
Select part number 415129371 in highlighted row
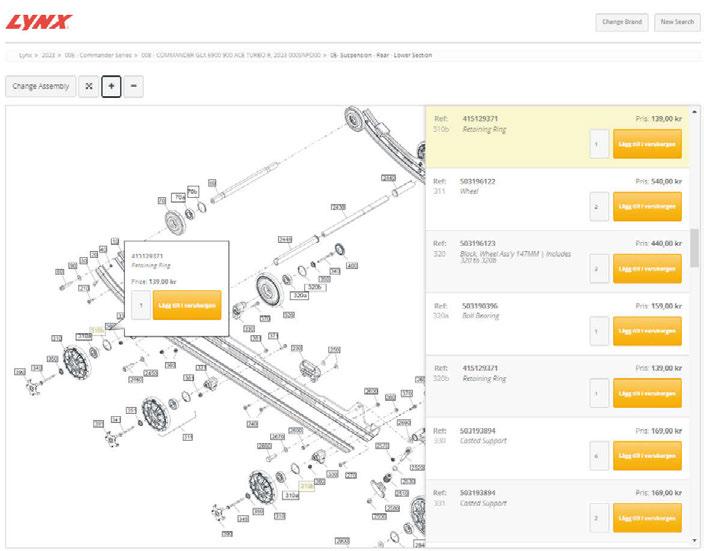click(480, 119)
